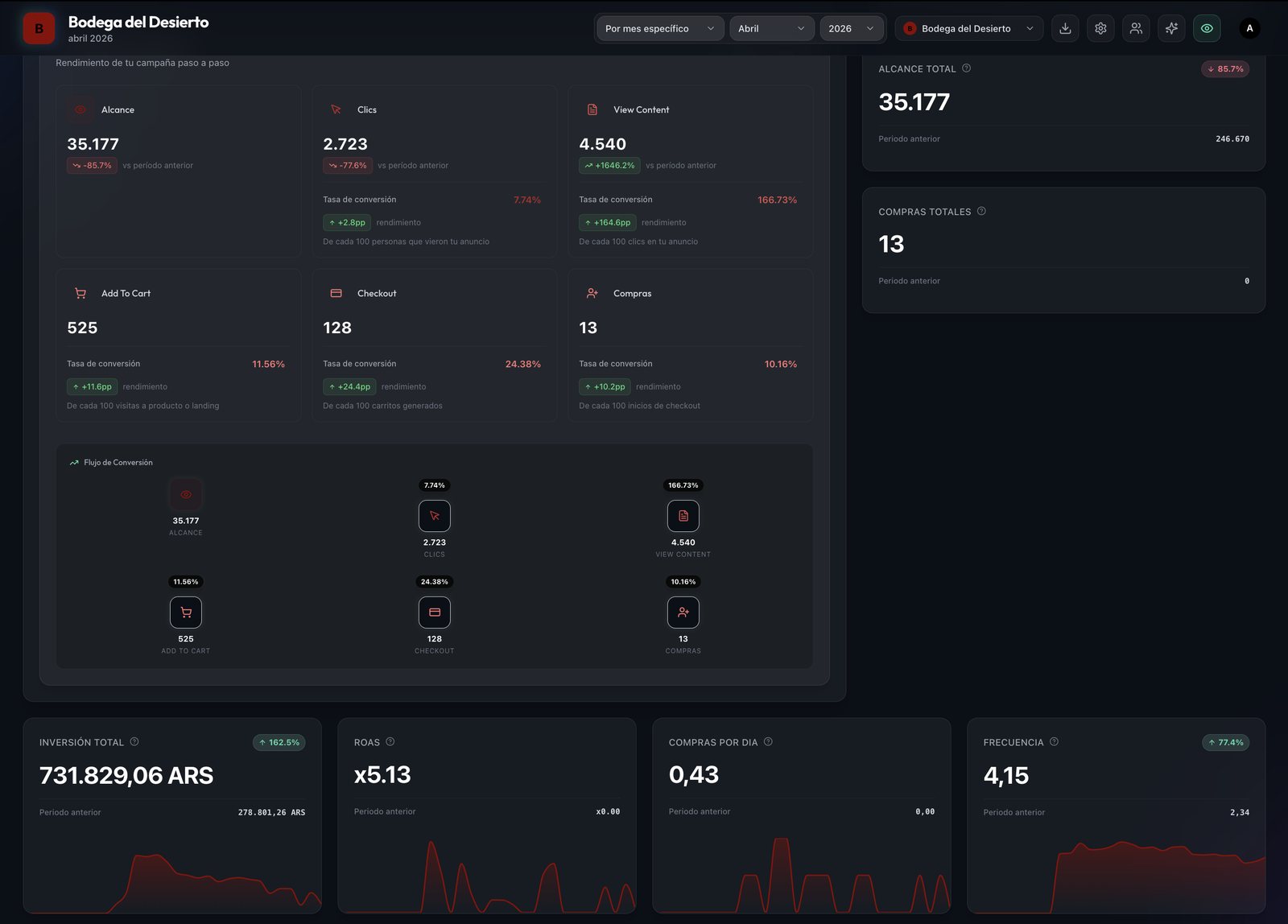Click the +11.6pp rendimiento badge
Viewport: 1288px width, 924px height.
(92, 387)
